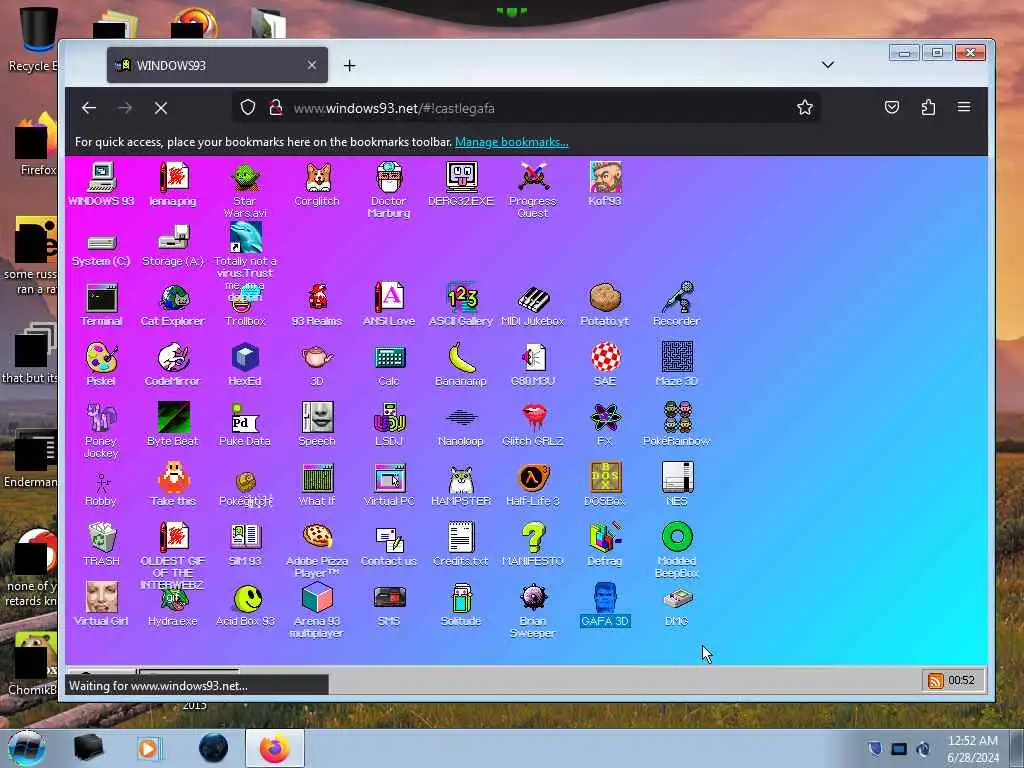This screenshot has width=1024, height=768.
Task: Run DERG32.EXE
Action: tap(461, 184)
